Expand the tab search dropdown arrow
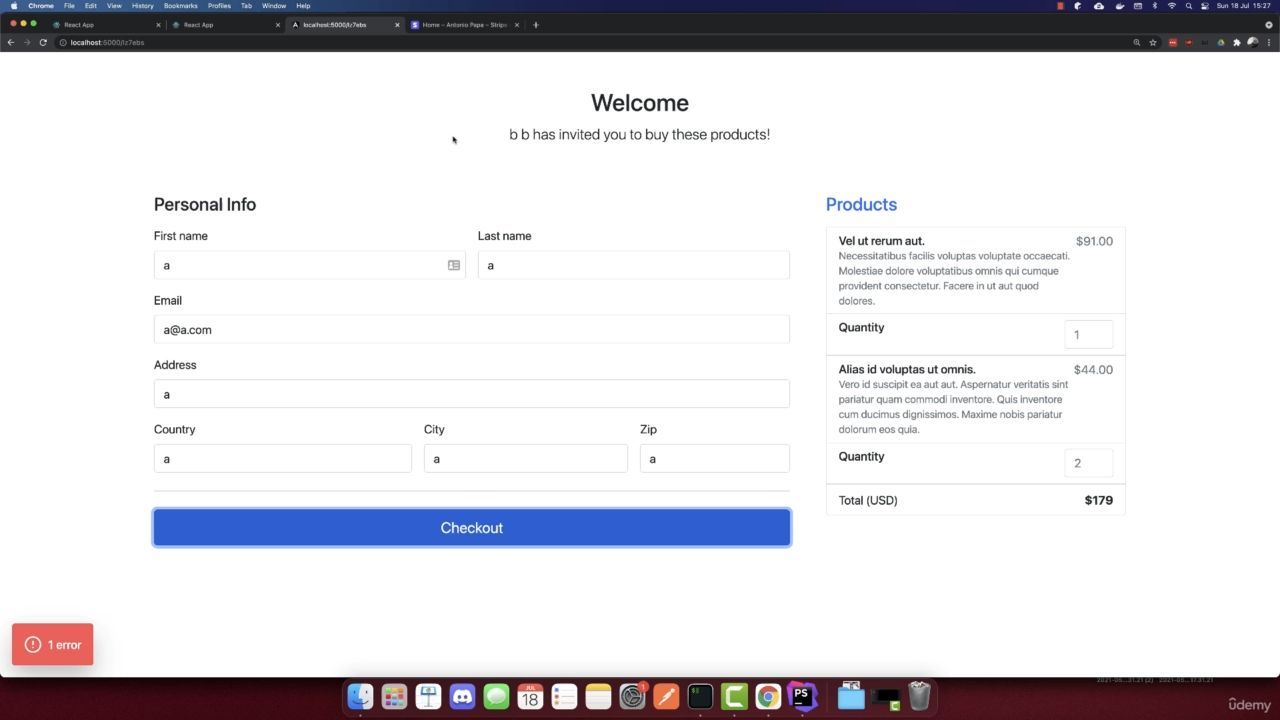 pyautogui.click(x=1269, y=24)
